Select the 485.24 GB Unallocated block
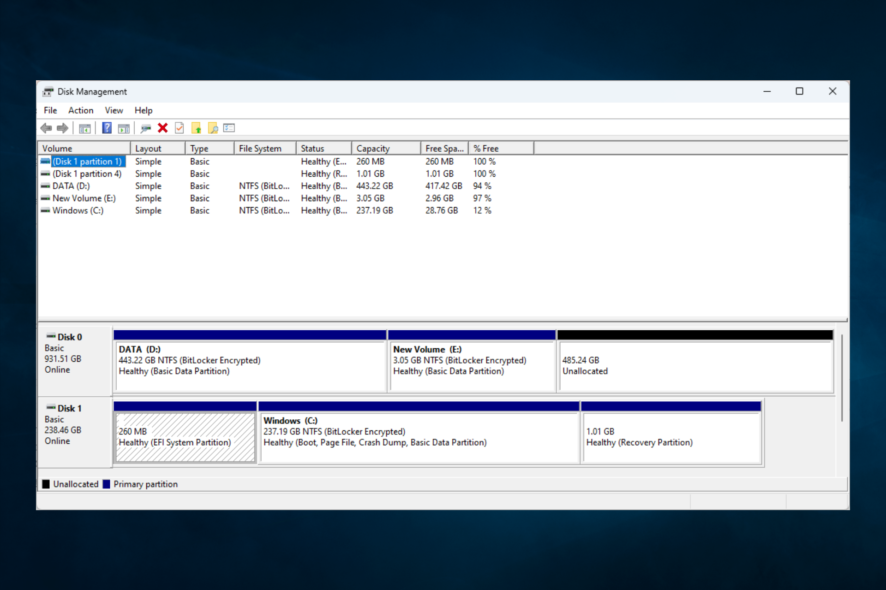The height and width of the screenshot is (590, 886). (696, 362)
